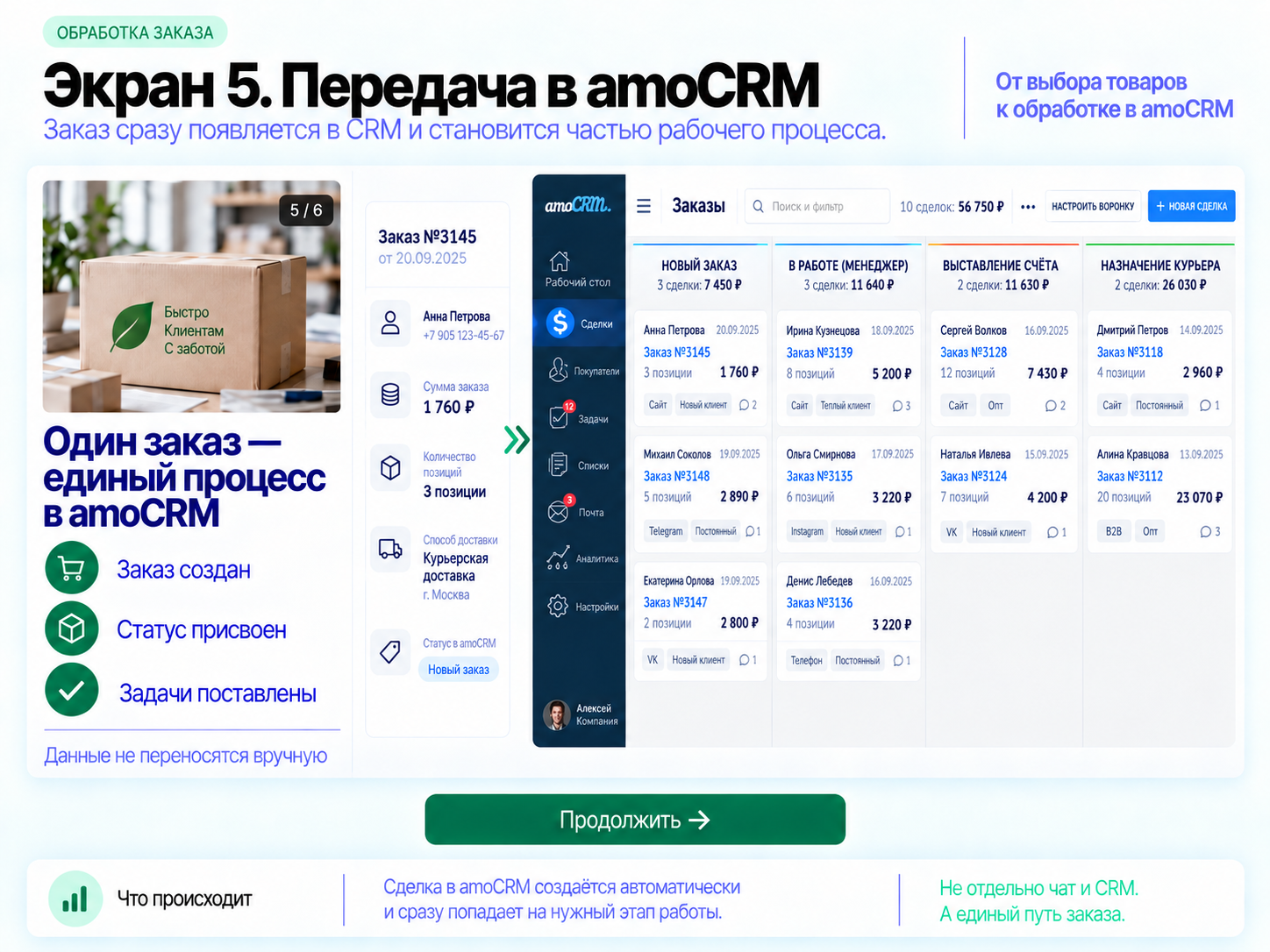
Task: Click the Новая сделка button
Action: [x=1191, y=206]
